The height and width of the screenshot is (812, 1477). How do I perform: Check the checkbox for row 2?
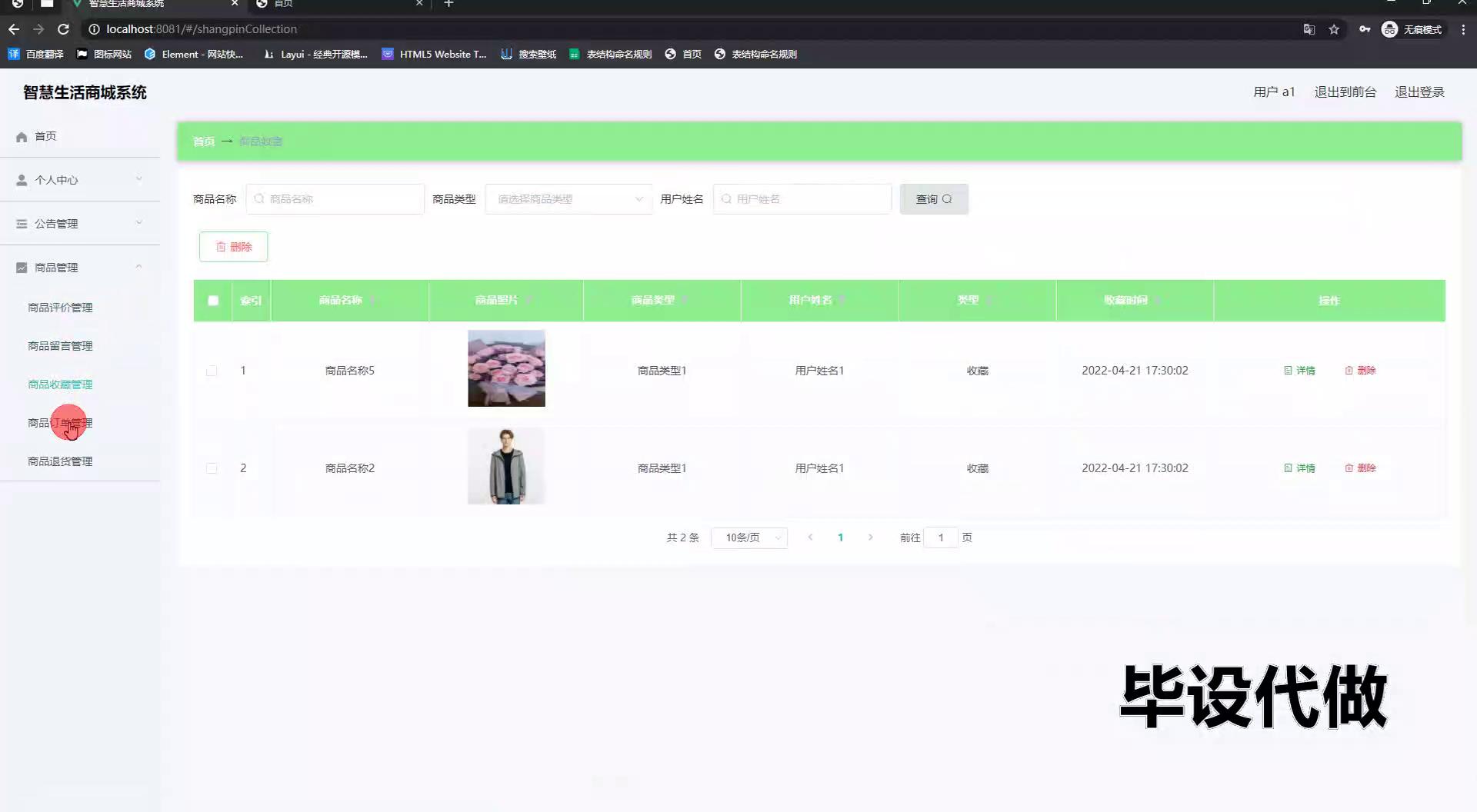(212, 468)
